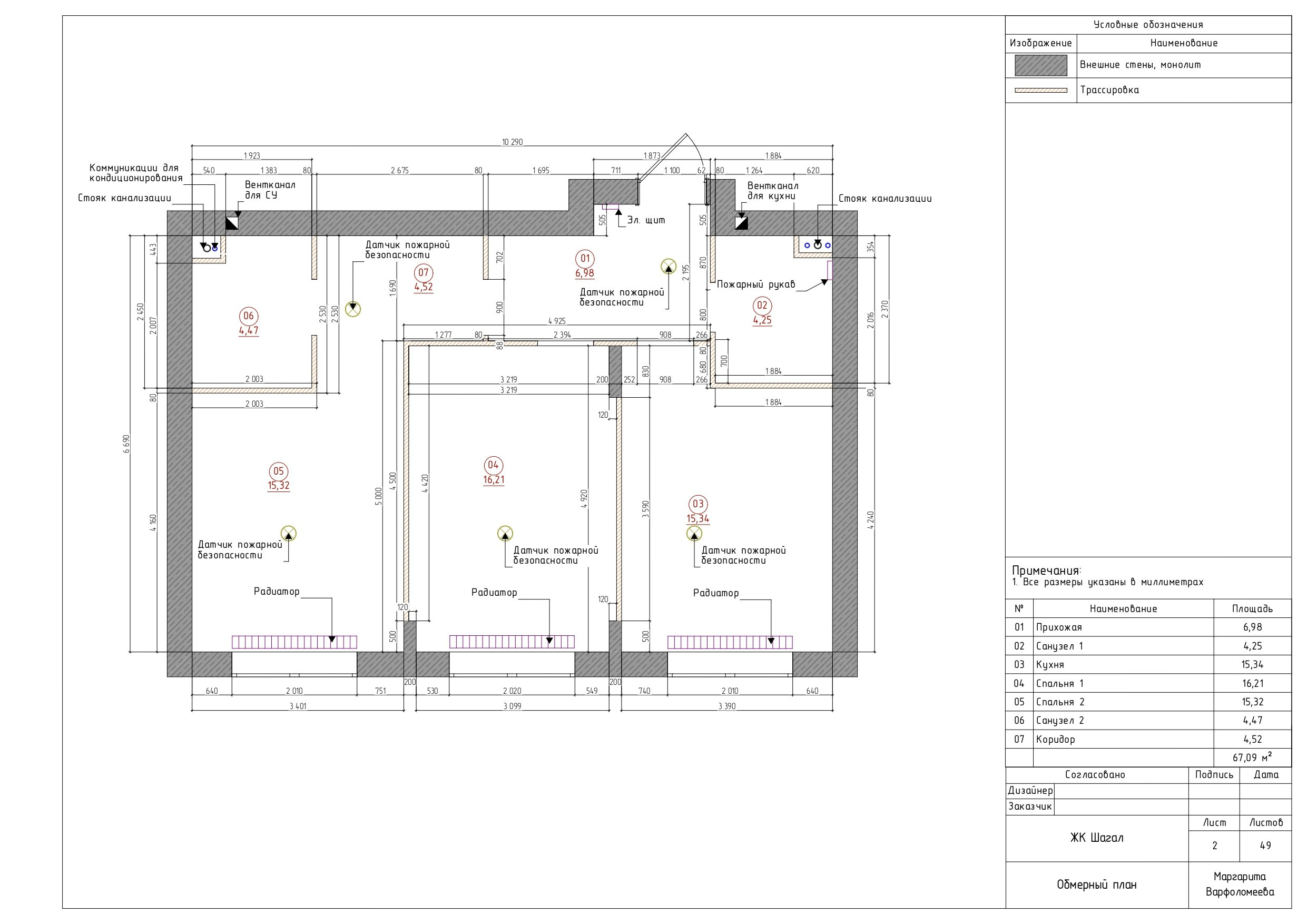Click the radiator symbol in room 04
Viewport: 1307px width, 924px height.
(x=512, y=642)
